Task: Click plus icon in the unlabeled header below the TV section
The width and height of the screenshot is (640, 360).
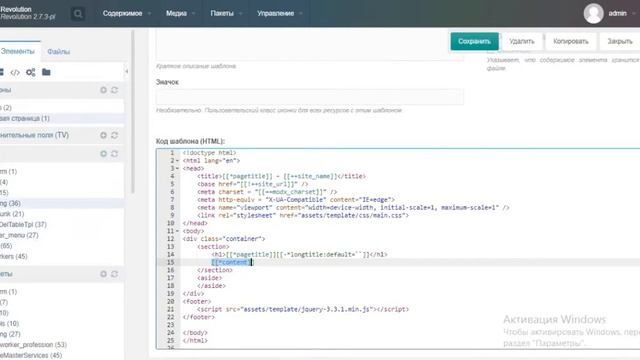Action: (103, 153)
